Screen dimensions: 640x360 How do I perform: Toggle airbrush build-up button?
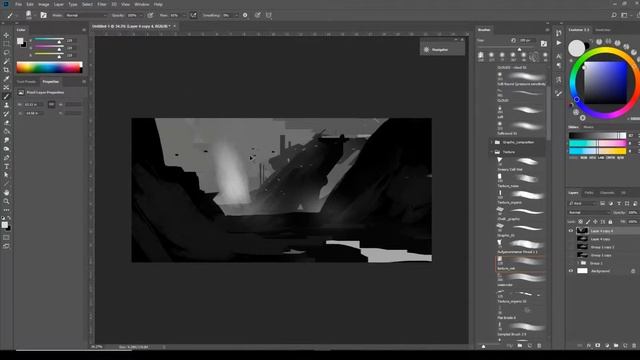(x=193, y=15)
